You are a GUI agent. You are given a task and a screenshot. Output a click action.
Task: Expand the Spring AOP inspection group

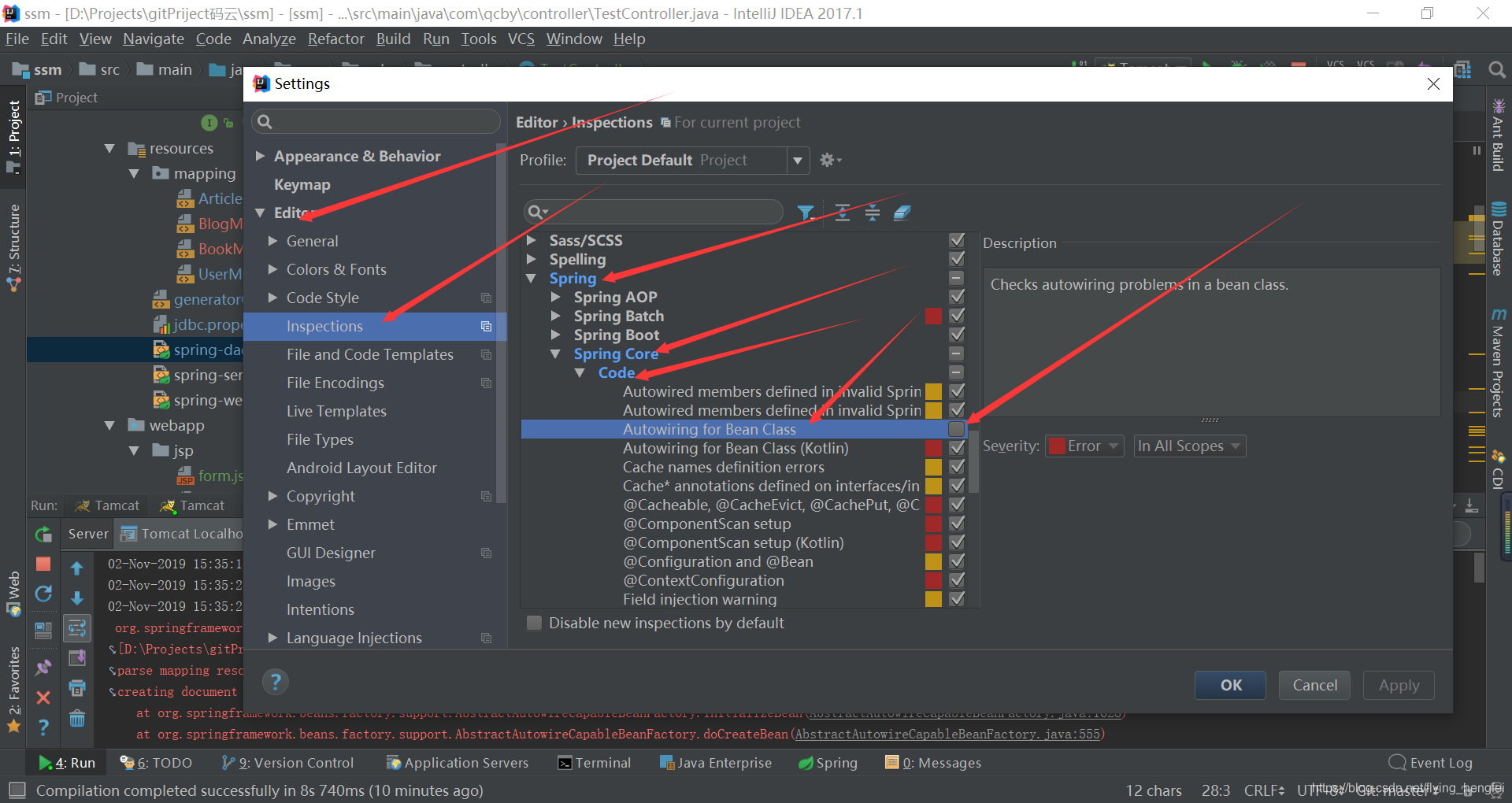tap(556, 297)
